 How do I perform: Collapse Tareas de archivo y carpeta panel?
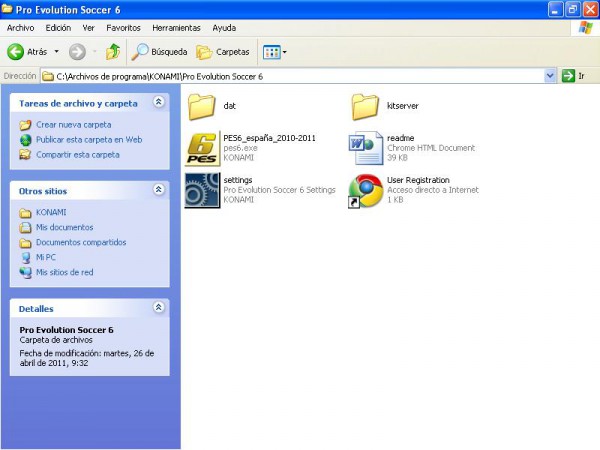(159, 101)
